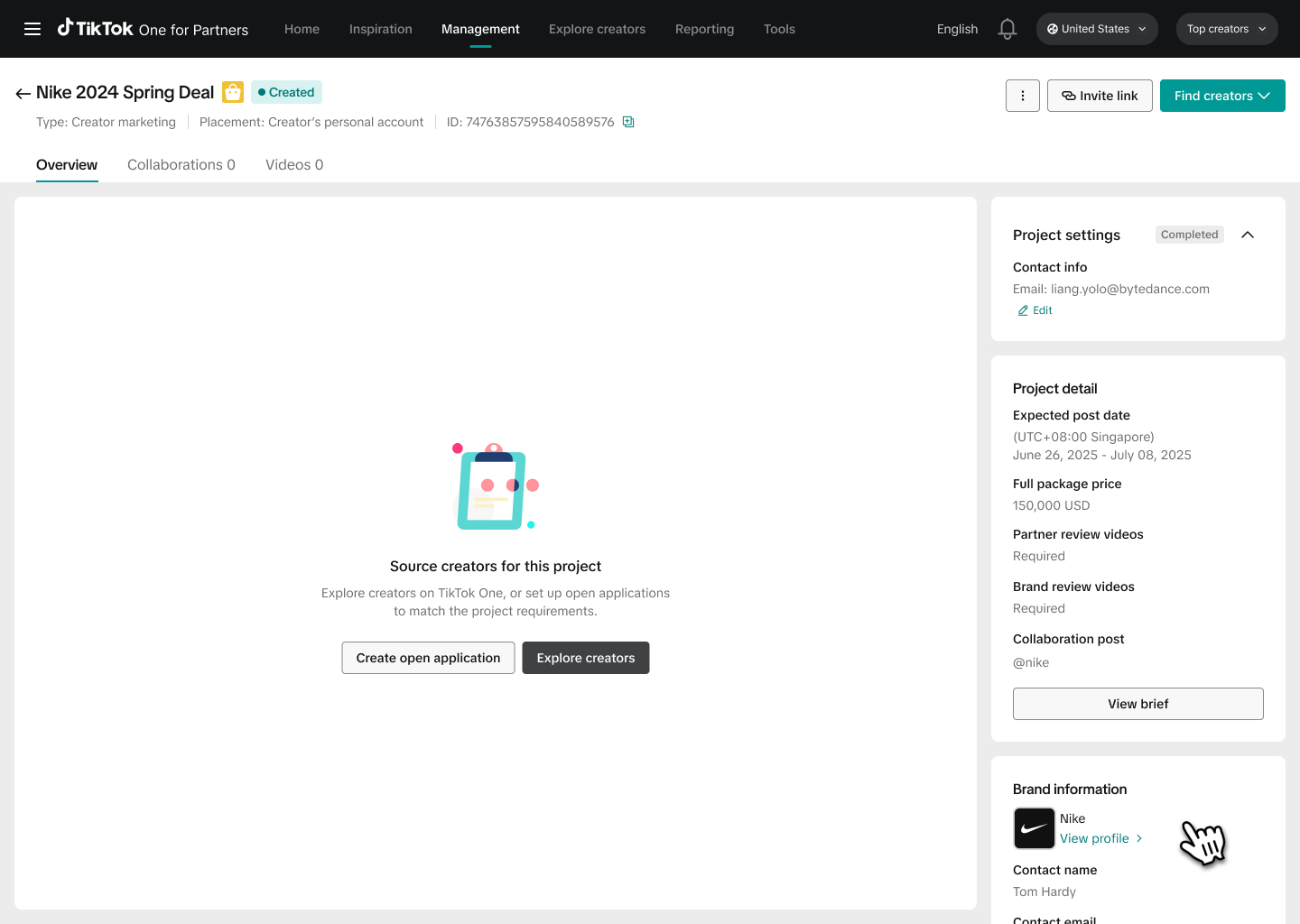The image size is (1300, 924).
Task: Click the Completed status label
Action: (1190, 235)
